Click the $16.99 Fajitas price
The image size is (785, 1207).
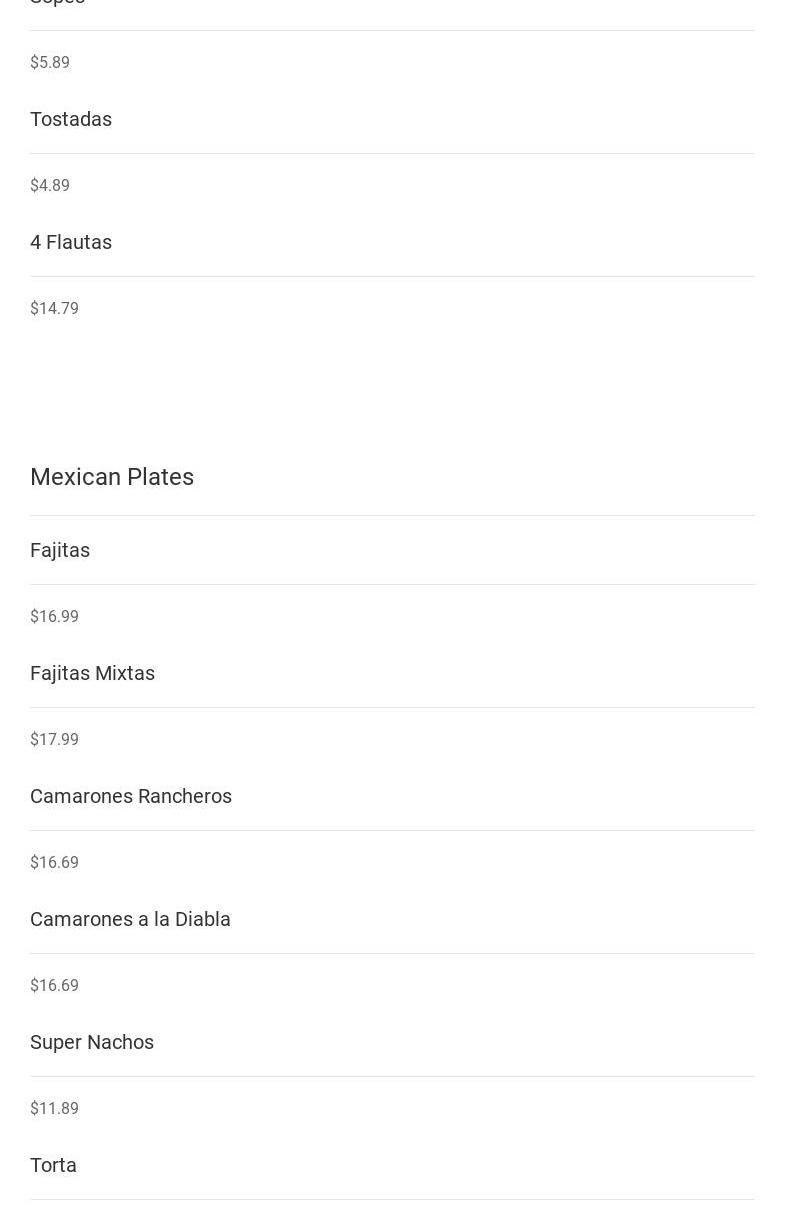point(54,617)
